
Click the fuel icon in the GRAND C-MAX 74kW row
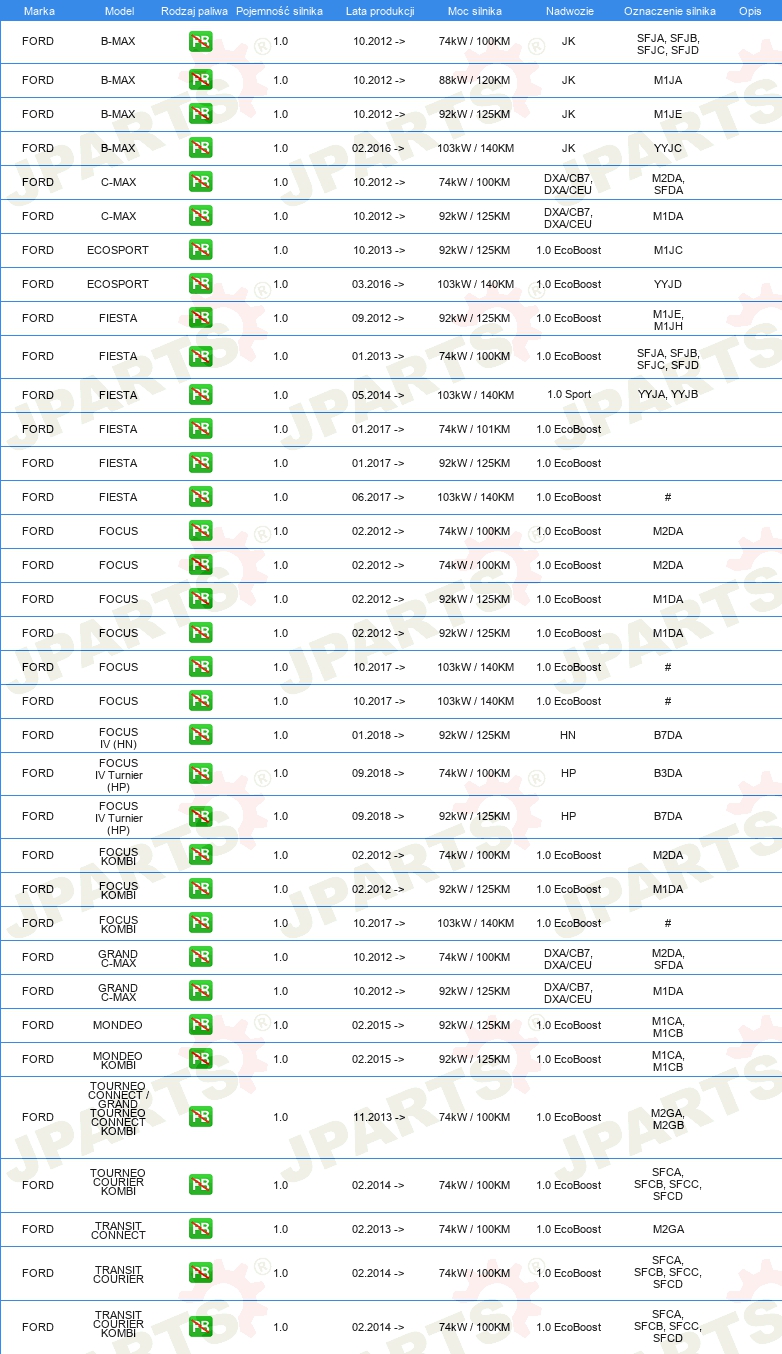tap(201, 957)
